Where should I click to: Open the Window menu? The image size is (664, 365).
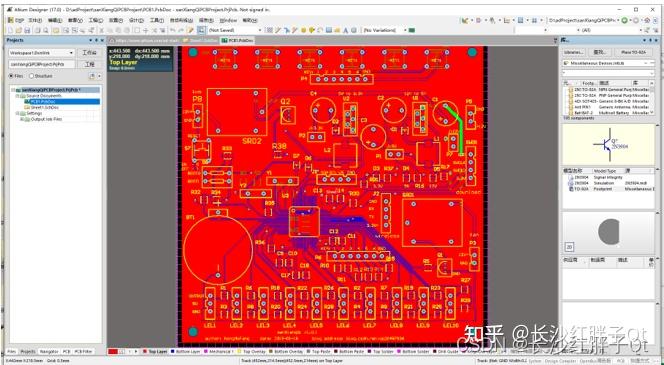(228, 20)
